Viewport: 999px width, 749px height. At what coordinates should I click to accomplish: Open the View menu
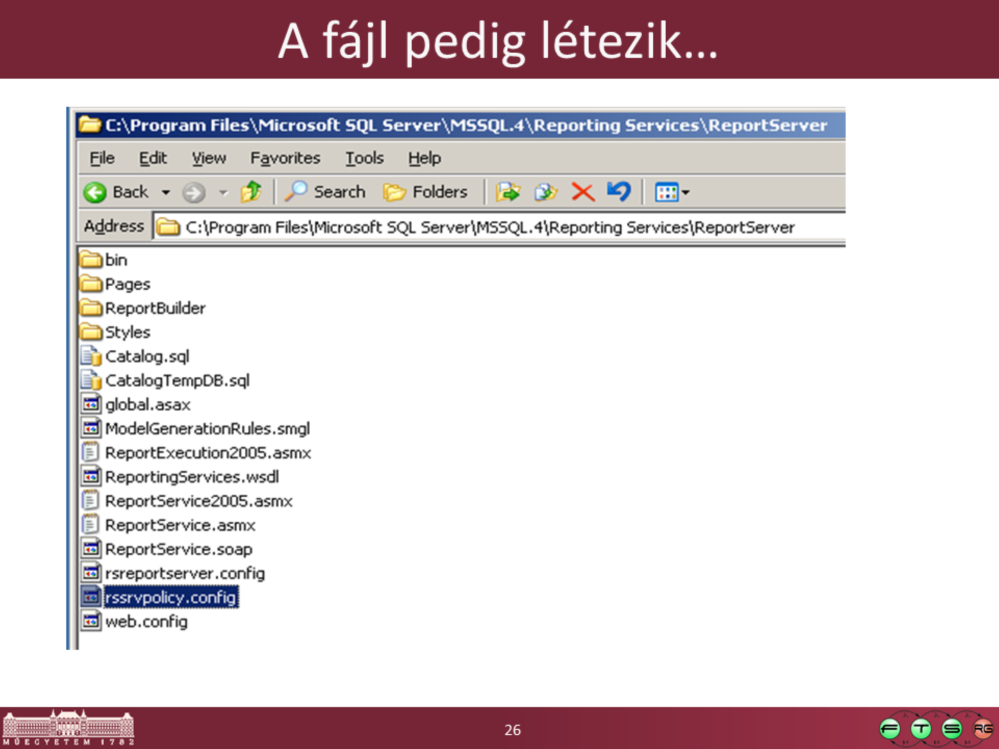pyautogui.click(x=209, y=158)
